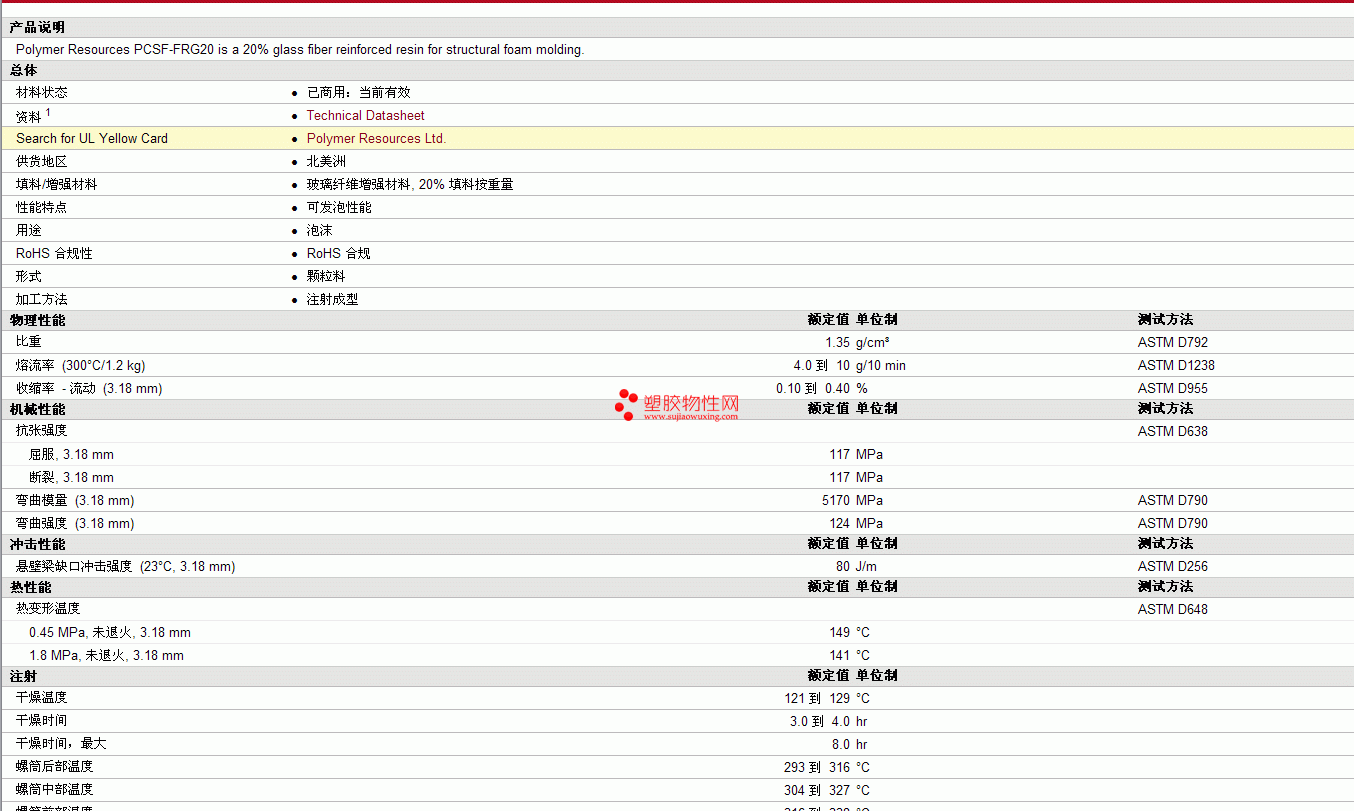Open the Polymer Resources Ltd. link
Image resolution: width=1354 pixels, height=811 pixels.
click(x=376, y=138)
